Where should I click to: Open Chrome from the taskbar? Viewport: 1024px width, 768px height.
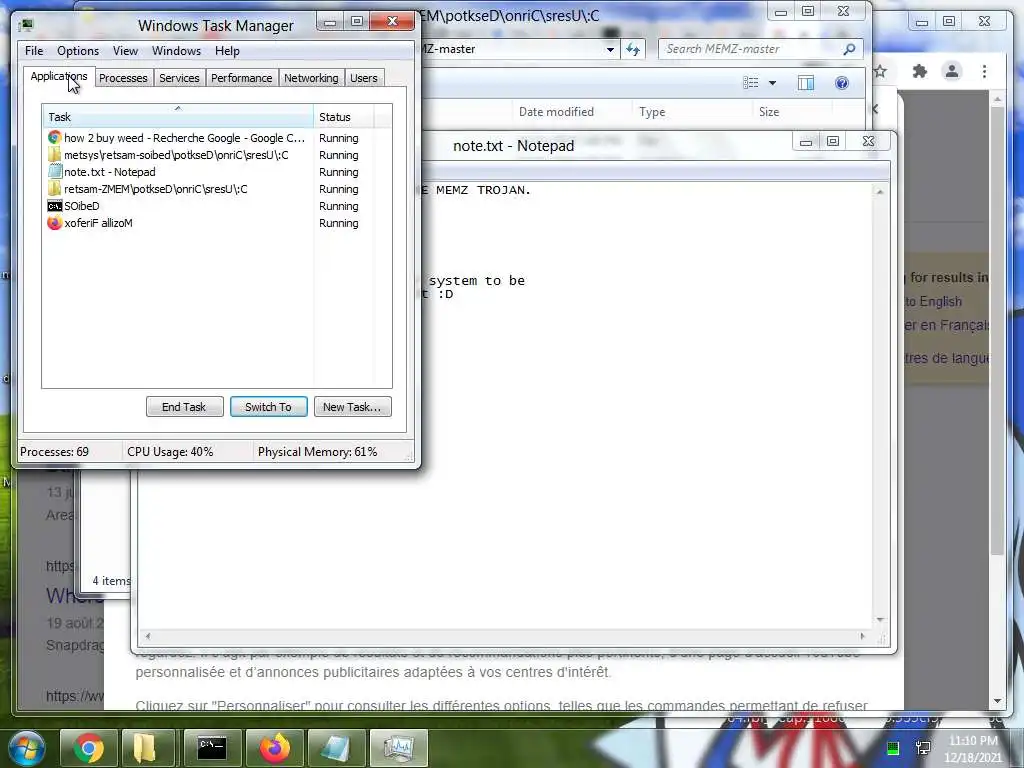point(89,748)
